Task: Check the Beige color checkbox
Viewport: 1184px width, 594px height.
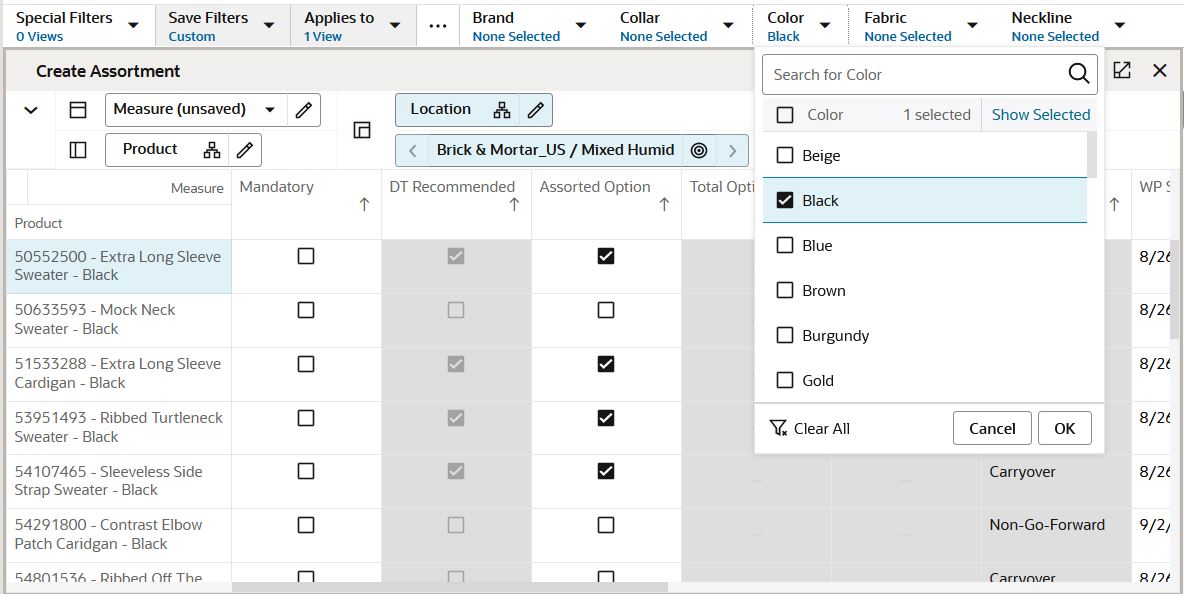Action: click(785, 156)
